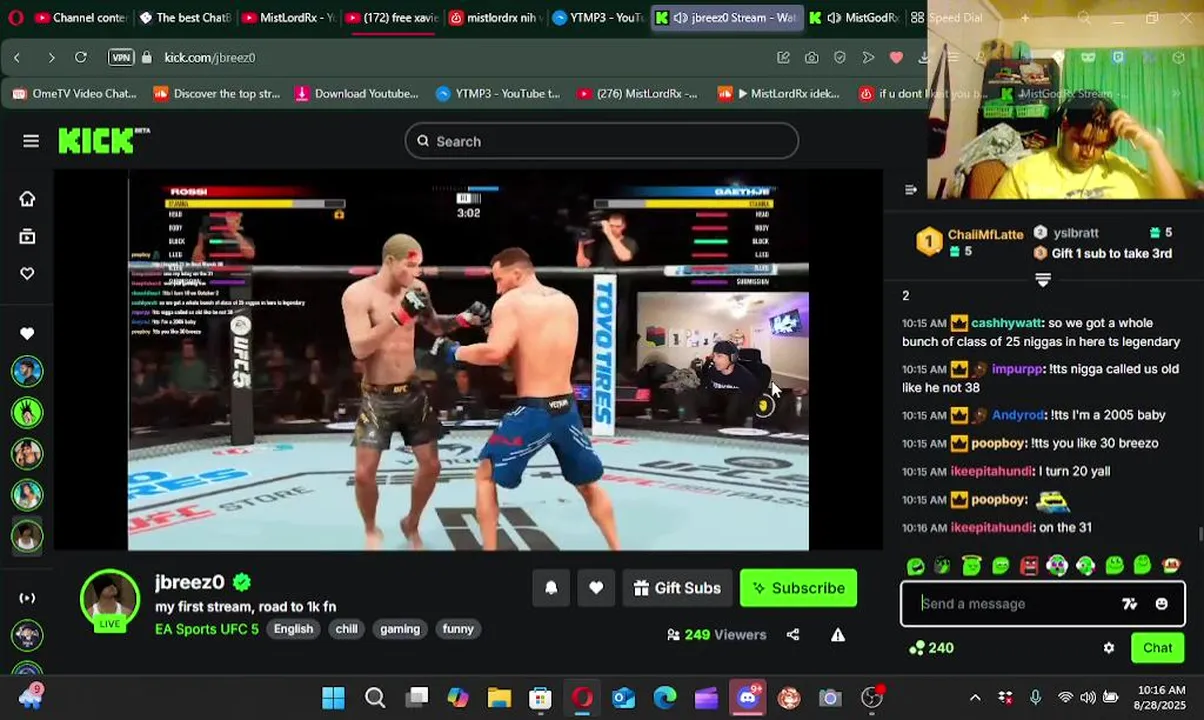Switch to the Channel content tab
Viewport: 1204px width, 720px height.
80,18
